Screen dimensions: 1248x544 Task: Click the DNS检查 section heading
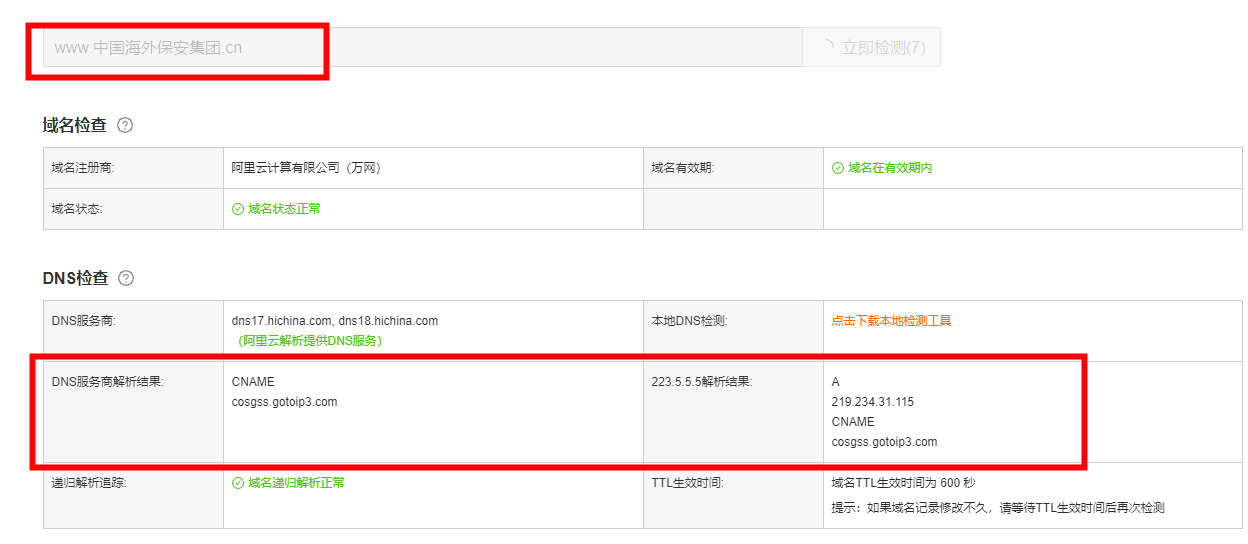pyautogui.click(x=75, y=278)
